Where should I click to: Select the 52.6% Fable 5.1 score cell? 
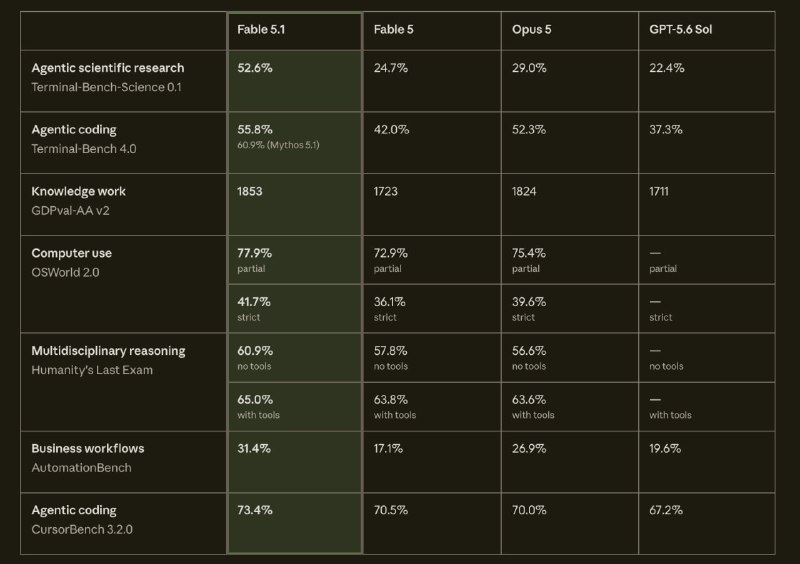coord(255,68)
